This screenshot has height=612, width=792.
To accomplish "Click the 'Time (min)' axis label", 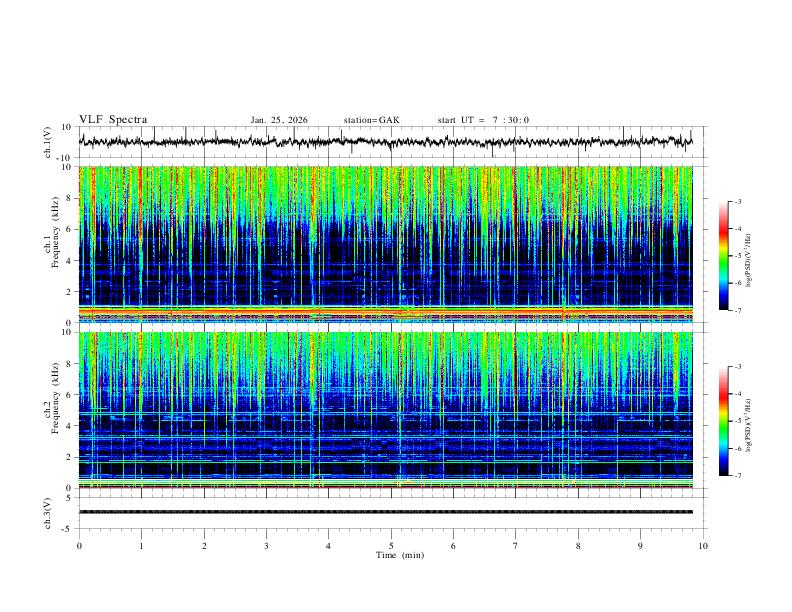I will [400, 555].
